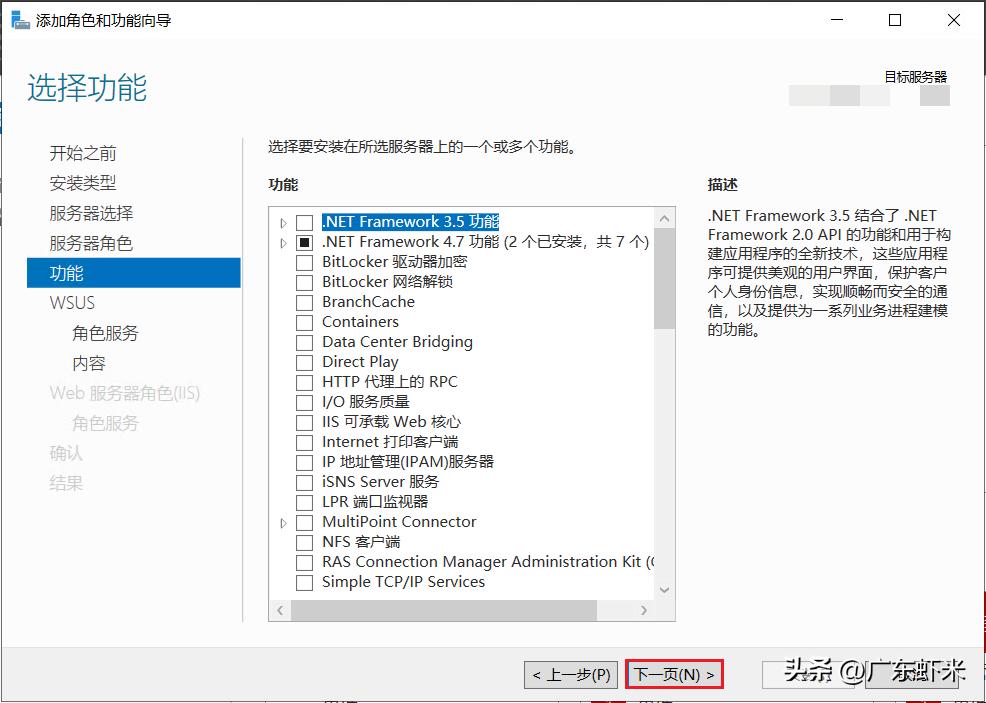The width and height of the screenshot is (986, 703).
Task: Enable BitLocker 网络解锁
Action: point(304,282)
